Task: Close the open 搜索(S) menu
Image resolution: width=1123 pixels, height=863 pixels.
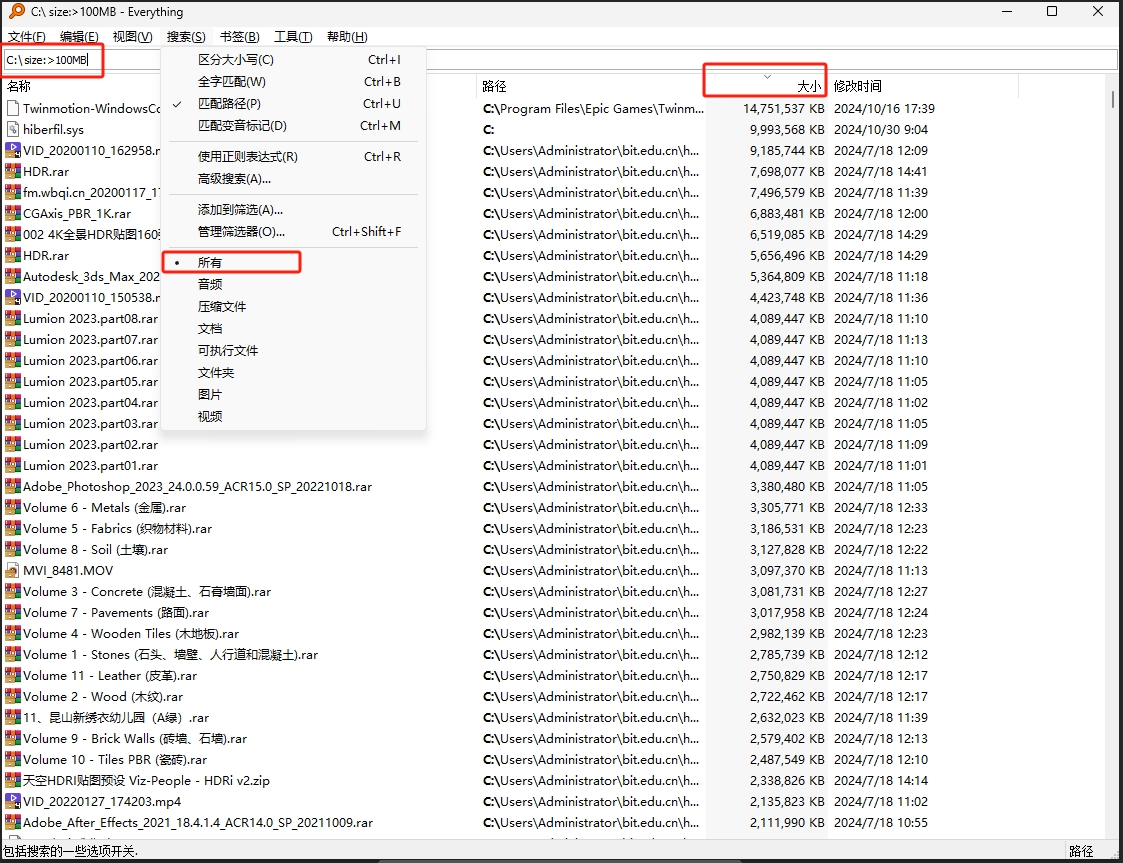Action: pos(186,37)
